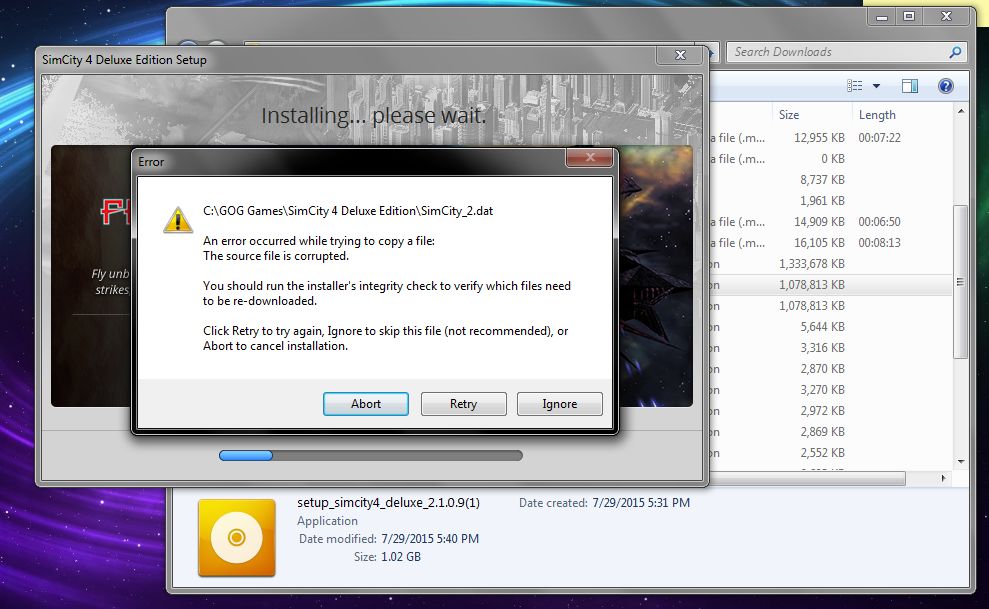Screen dimensions: 989x609
Task: Select the file row sized 1,961 KB
Action: coord(831,200)
